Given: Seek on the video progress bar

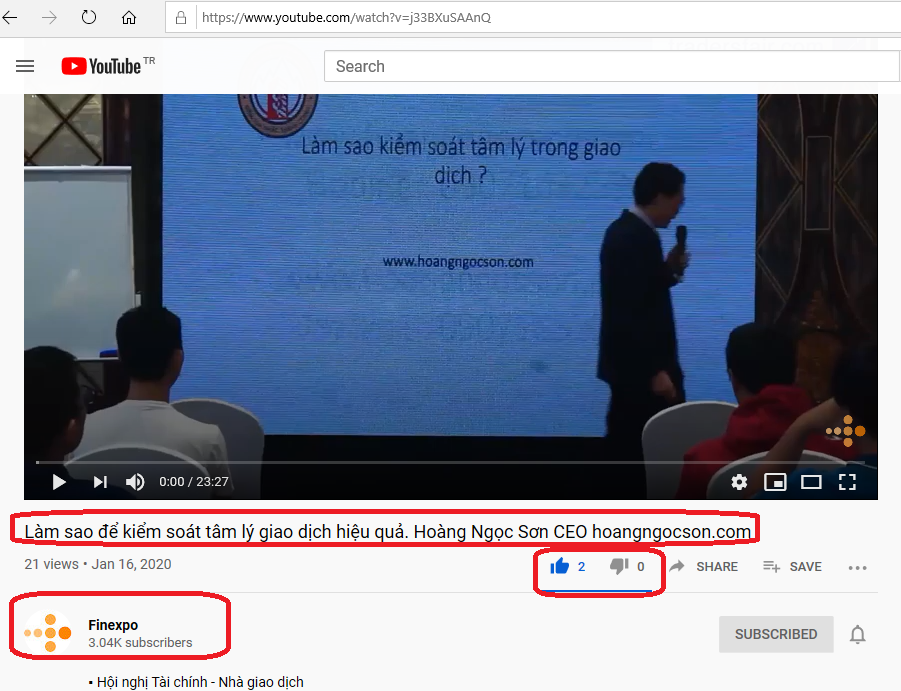Looking at the screenshot, I should pyautogui.click(x=450, y=462).
